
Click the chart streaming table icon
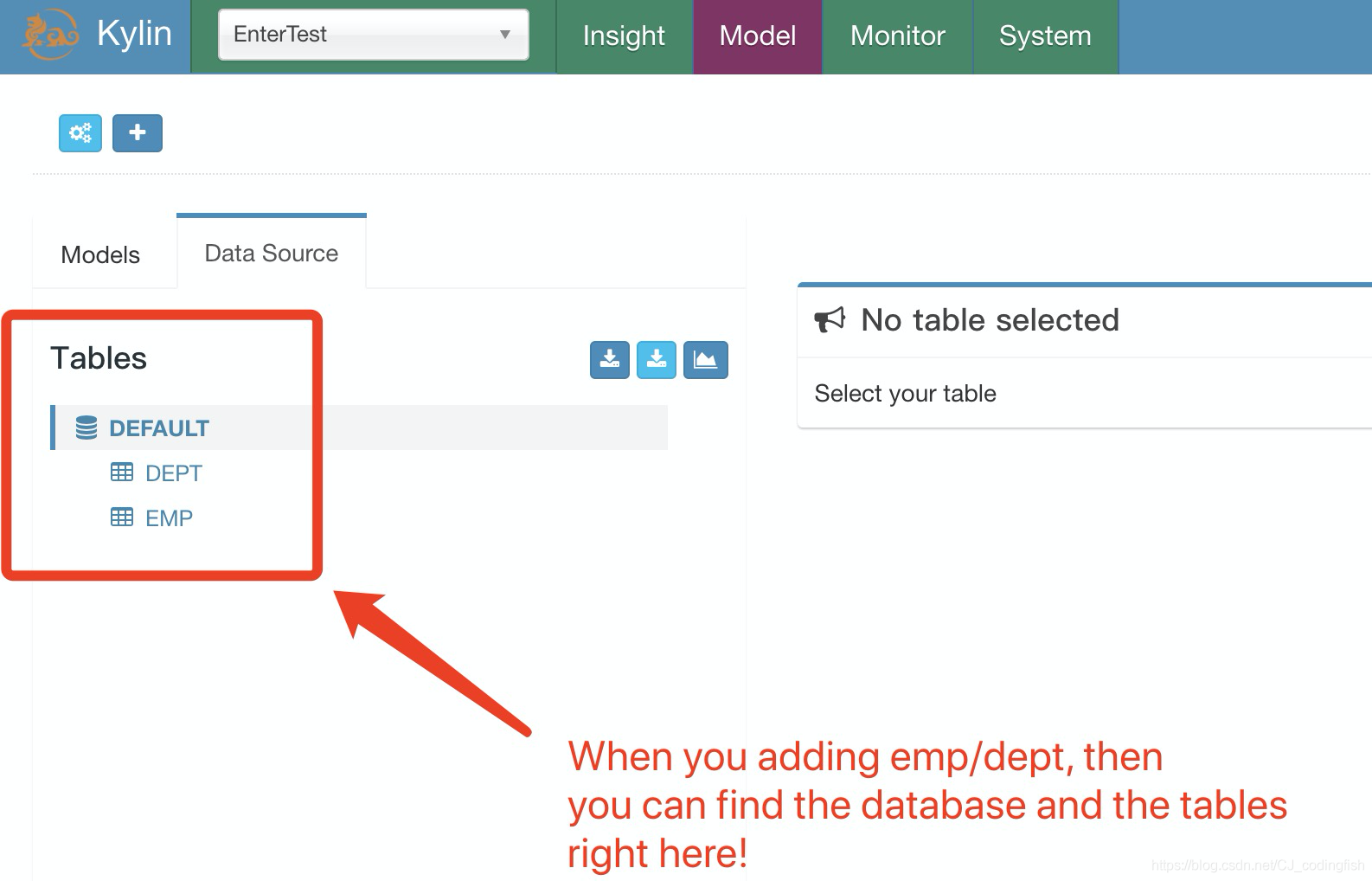tap(706, 360)
